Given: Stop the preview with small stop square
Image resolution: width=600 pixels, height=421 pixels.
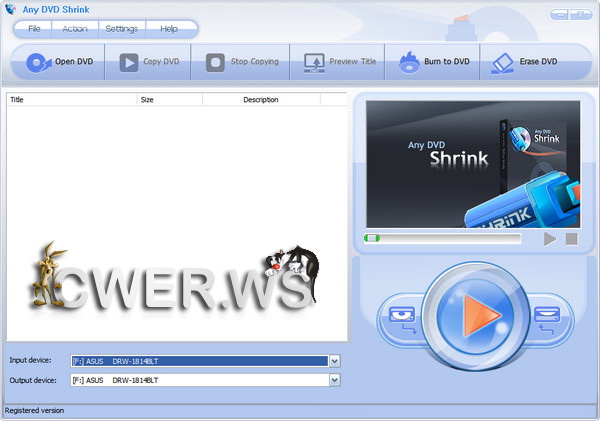Looking at the screenshot, I should (571, 239).
